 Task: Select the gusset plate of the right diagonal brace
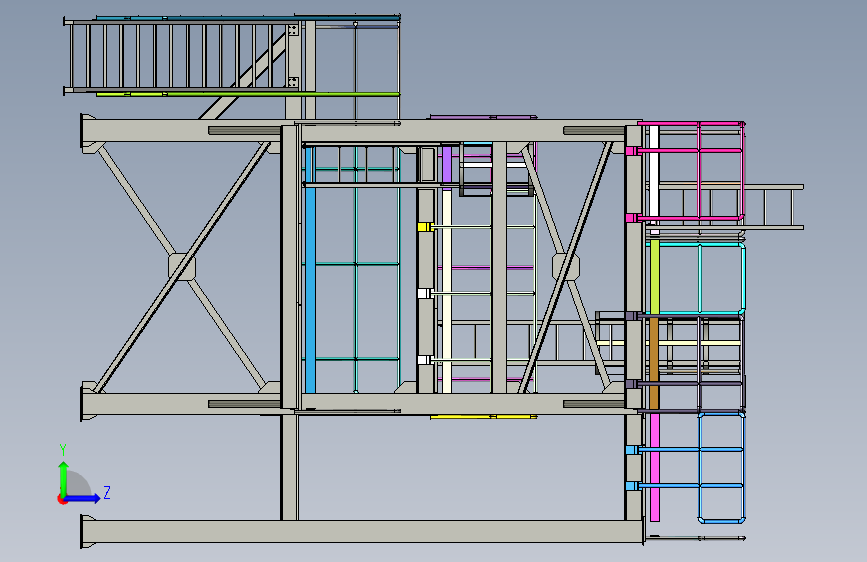[x=566, y=267]
